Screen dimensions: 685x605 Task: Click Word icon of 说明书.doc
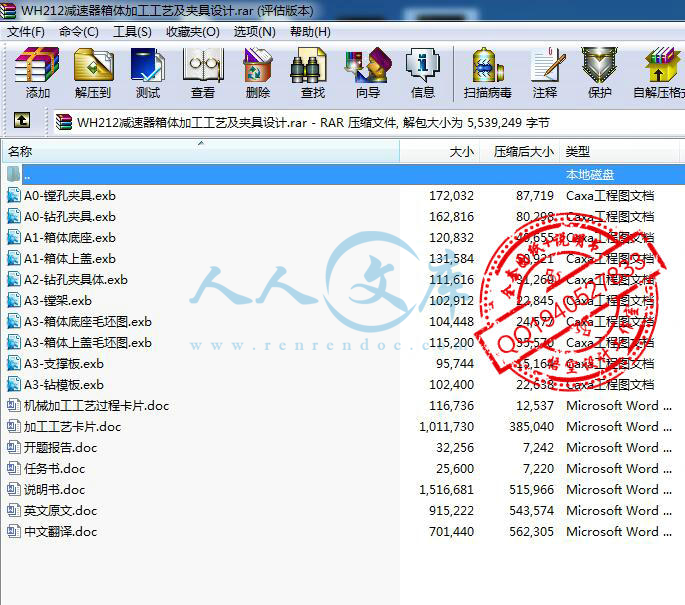pos(14,489)
